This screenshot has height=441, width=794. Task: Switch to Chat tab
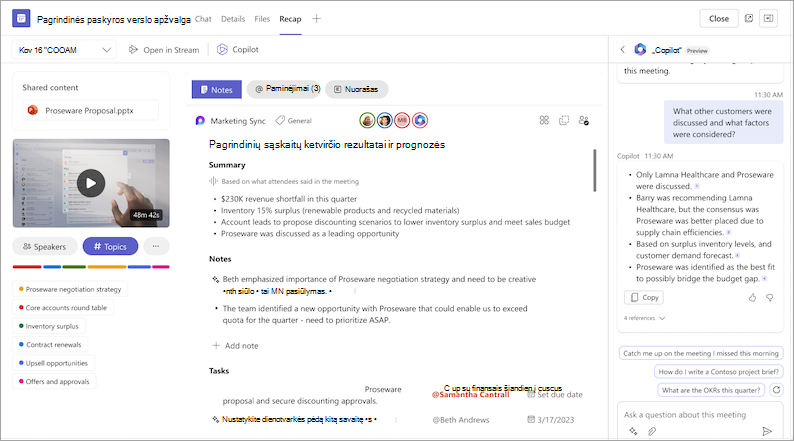click(x=203, y=19)
